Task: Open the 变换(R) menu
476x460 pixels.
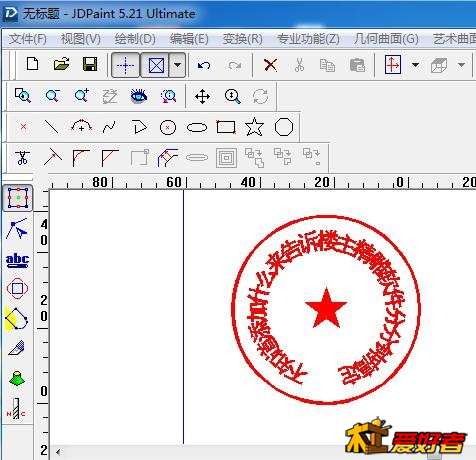Action: coord(242,39)
